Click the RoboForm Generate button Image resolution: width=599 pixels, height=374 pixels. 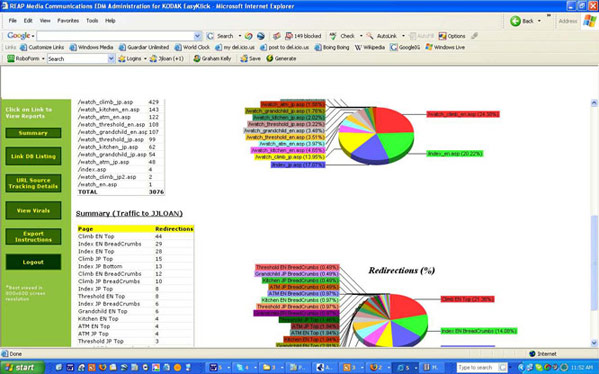point(281,58)
